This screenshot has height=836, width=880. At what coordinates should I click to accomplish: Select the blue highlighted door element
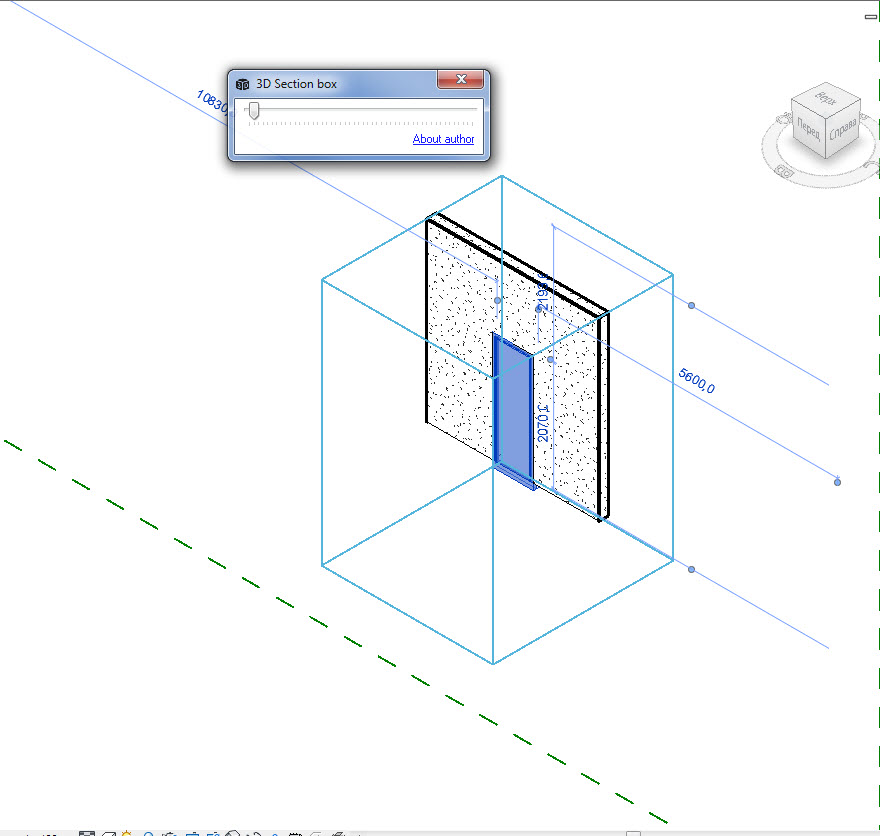(x=514, y=412)
